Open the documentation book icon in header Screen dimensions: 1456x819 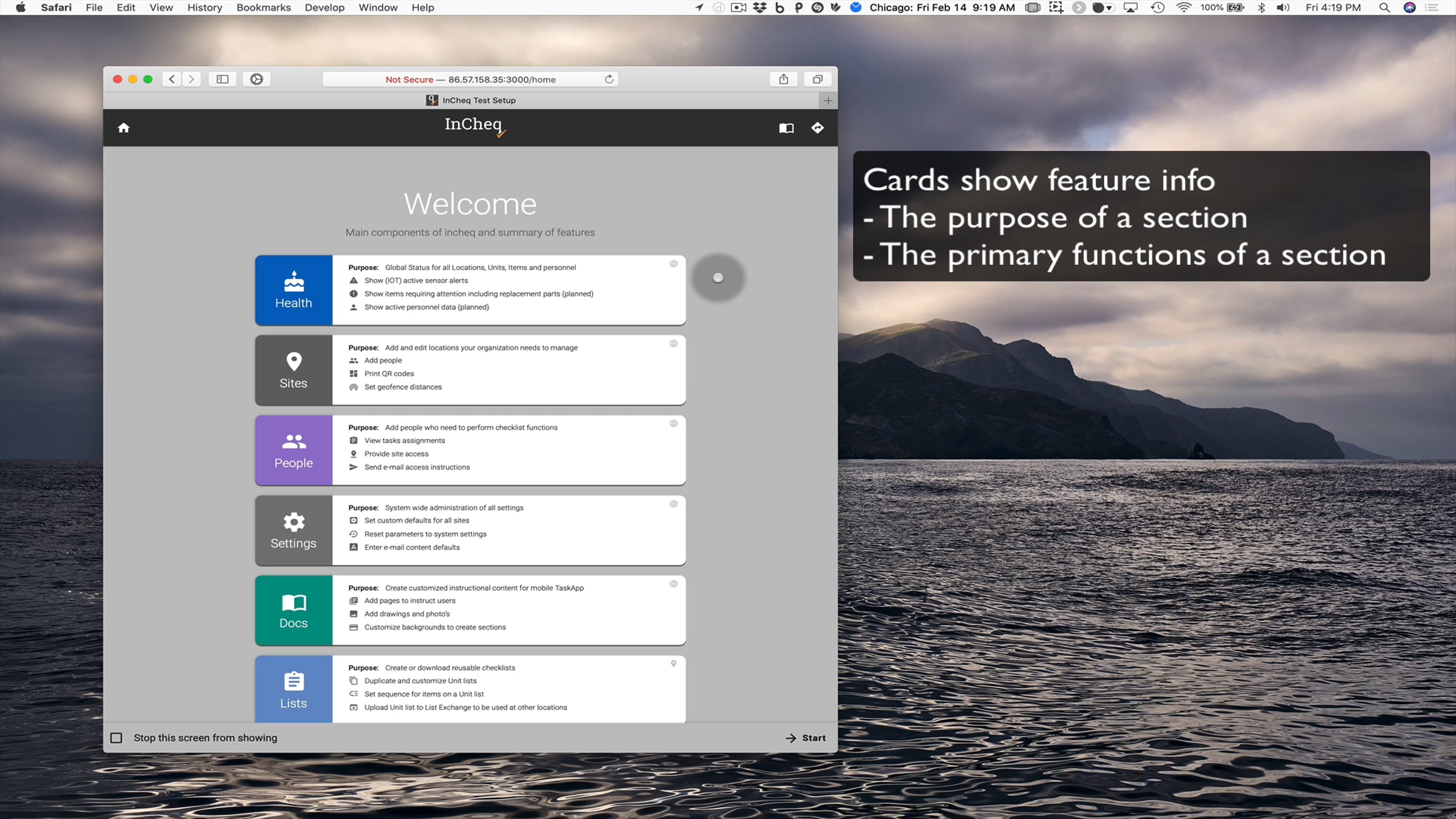click(x=786, y=128)
